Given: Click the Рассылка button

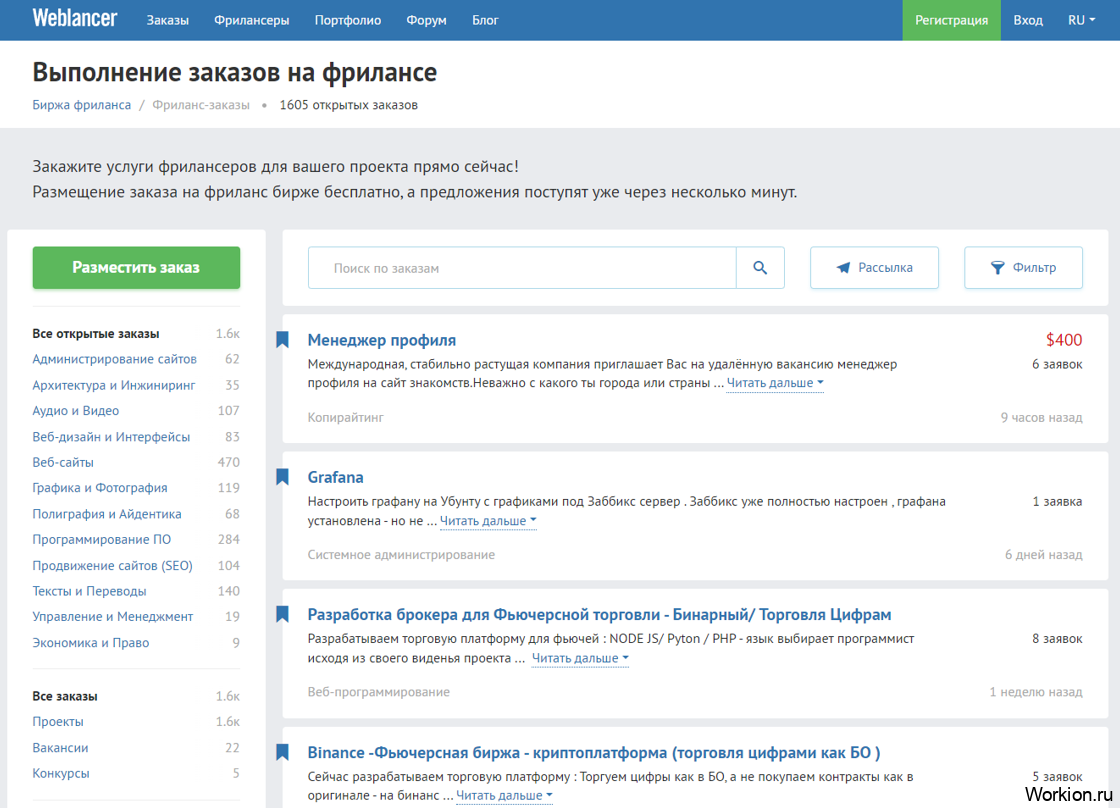Looking at the screenshot, I should (x=874, y=268).
